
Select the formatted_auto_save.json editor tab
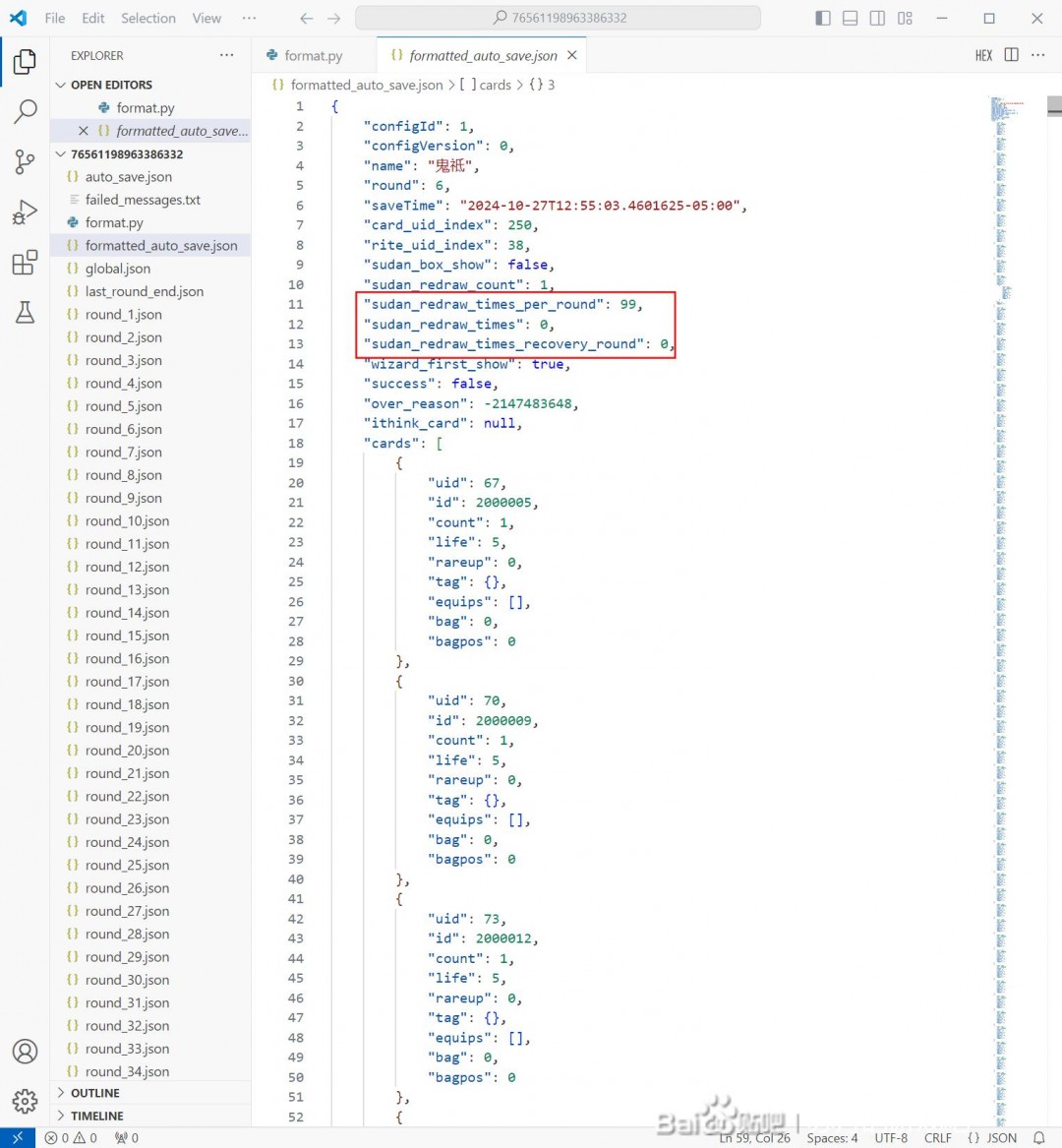[x=483, y=56]
